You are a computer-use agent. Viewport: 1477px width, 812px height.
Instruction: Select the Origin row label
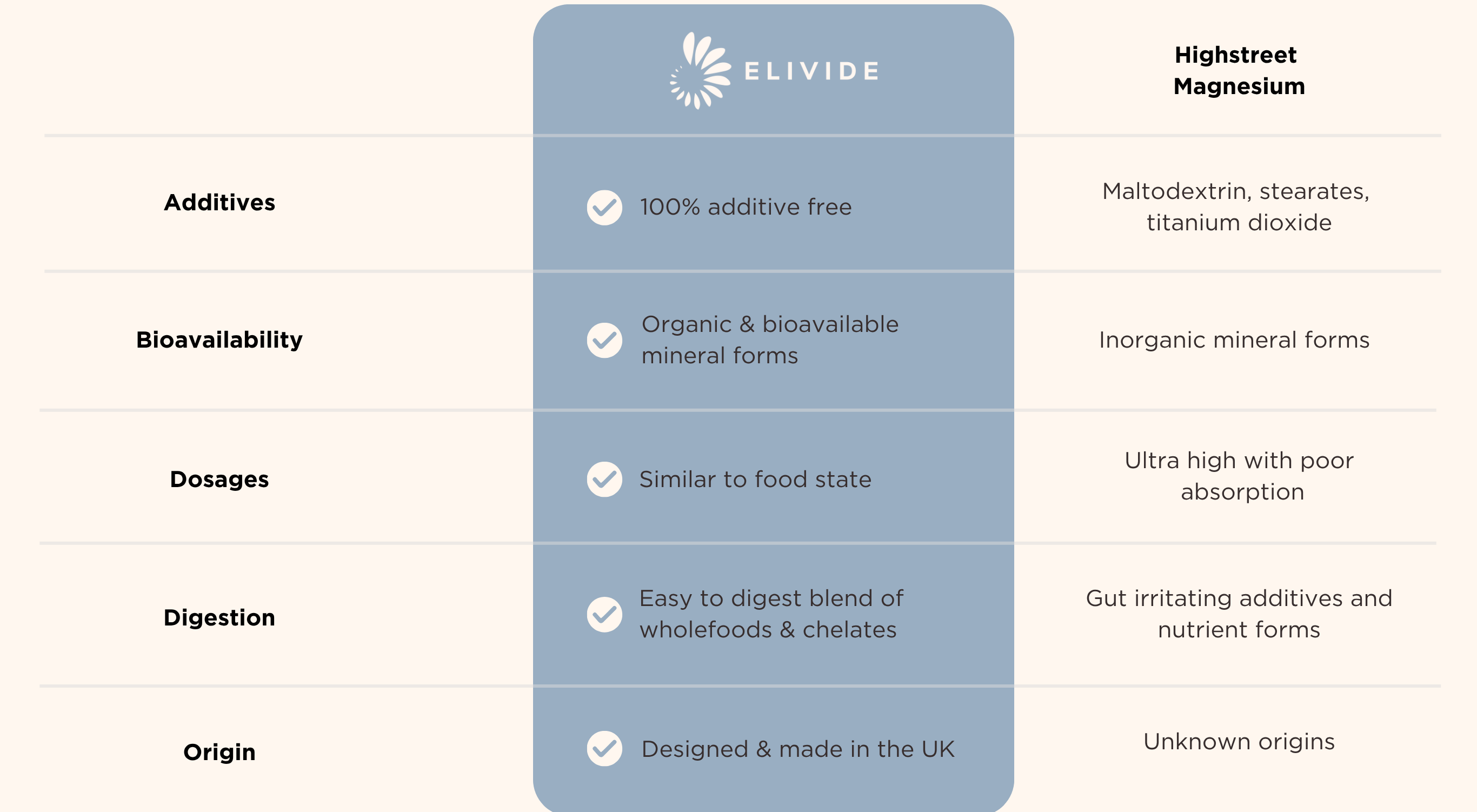click(x=219, y=752)
